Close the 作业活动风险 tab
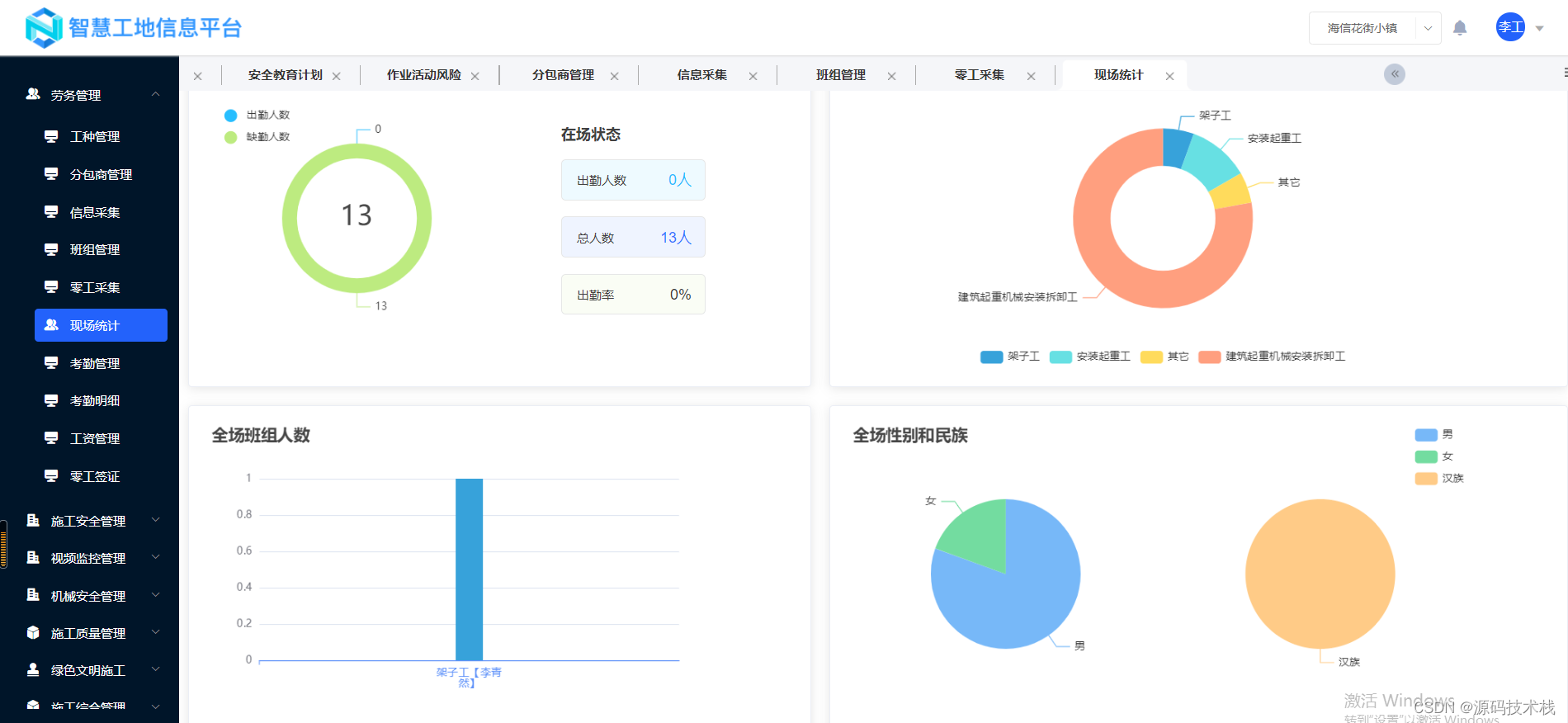 point(475,76)
